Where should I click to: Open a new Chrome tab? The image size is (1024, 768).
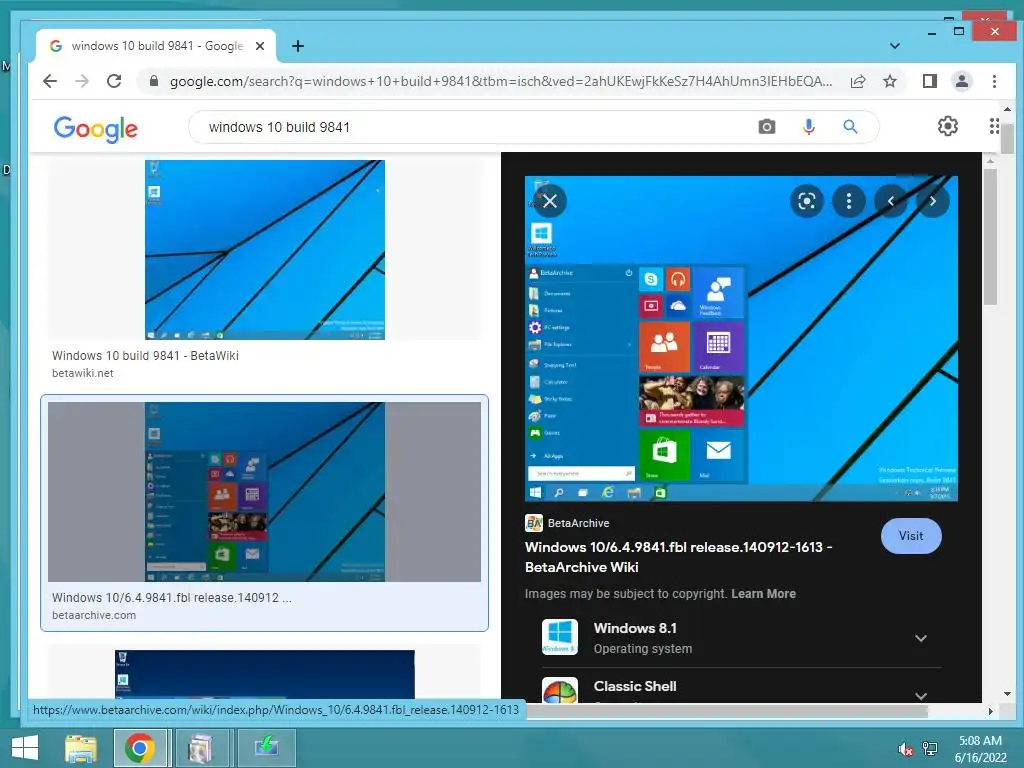point(298,46)
